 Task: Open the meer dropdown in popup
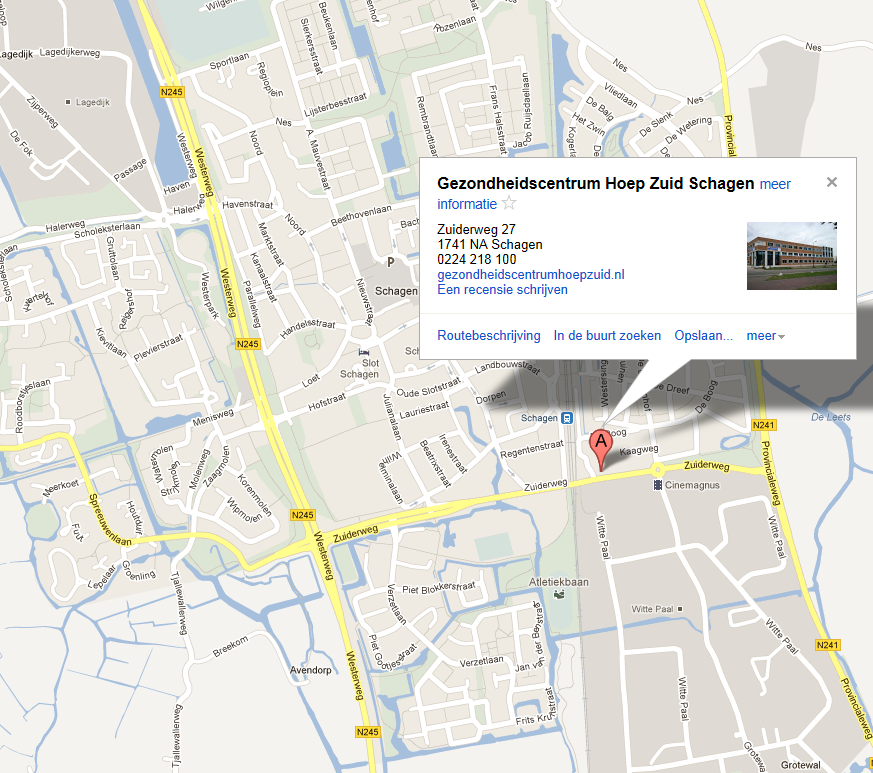point(766,336)
